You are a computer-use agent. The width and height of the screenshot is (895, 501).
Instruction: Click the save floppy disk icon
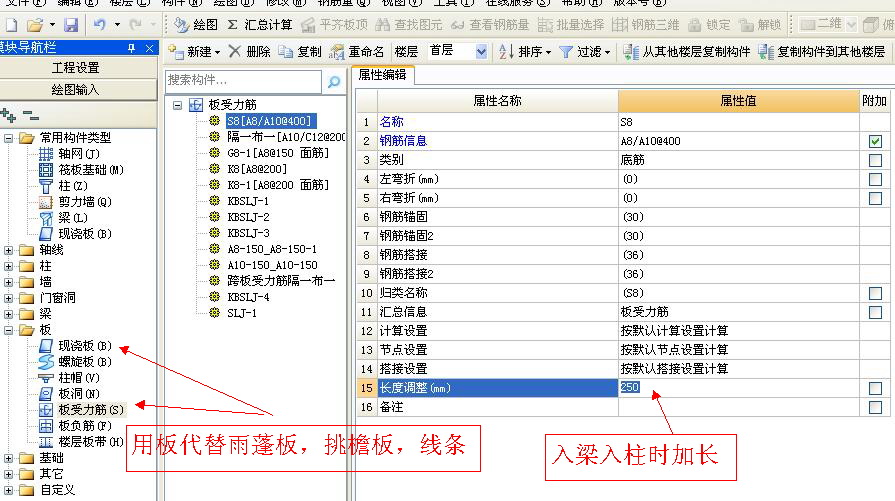[71, 25]
